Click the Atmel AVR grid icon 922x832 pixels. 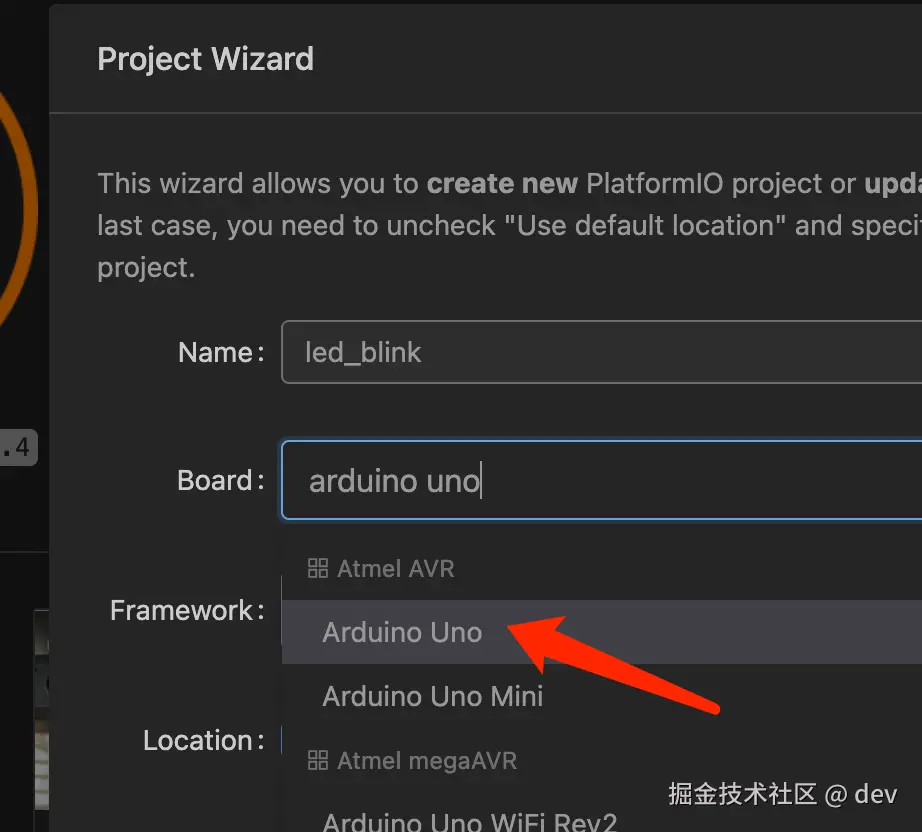coord(317,569)
